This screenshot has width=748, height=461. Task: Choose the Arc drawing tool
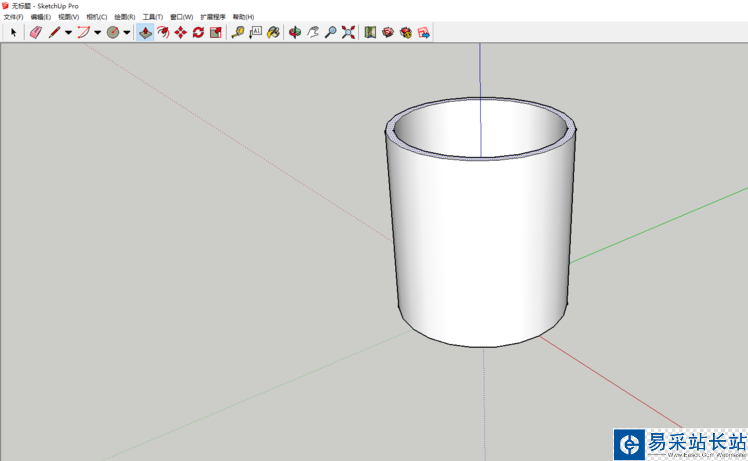coord(83,32)
